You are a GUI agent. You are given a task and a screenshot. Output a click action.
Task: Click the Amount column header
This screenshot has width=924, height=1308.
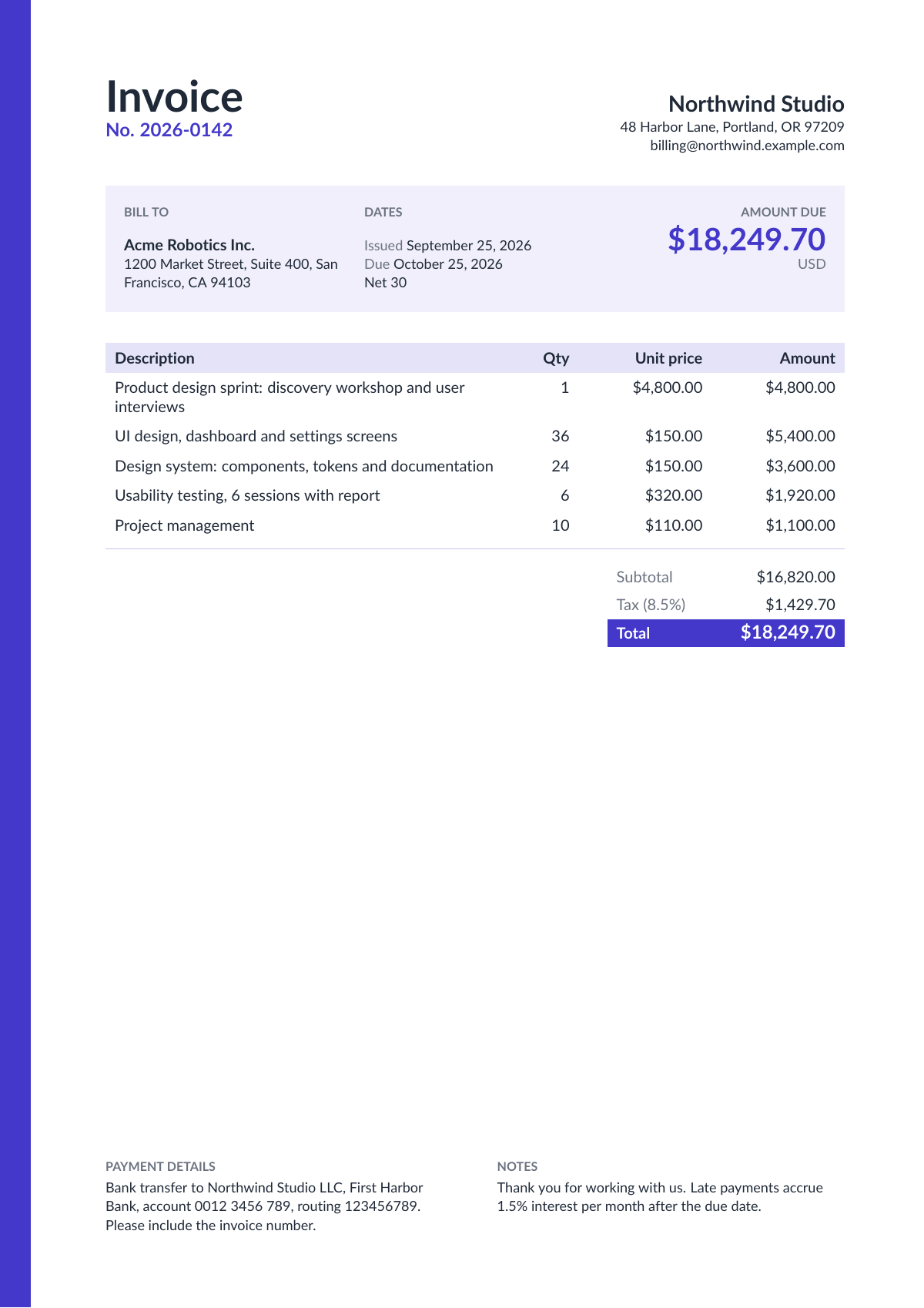[x=807, y=358]
